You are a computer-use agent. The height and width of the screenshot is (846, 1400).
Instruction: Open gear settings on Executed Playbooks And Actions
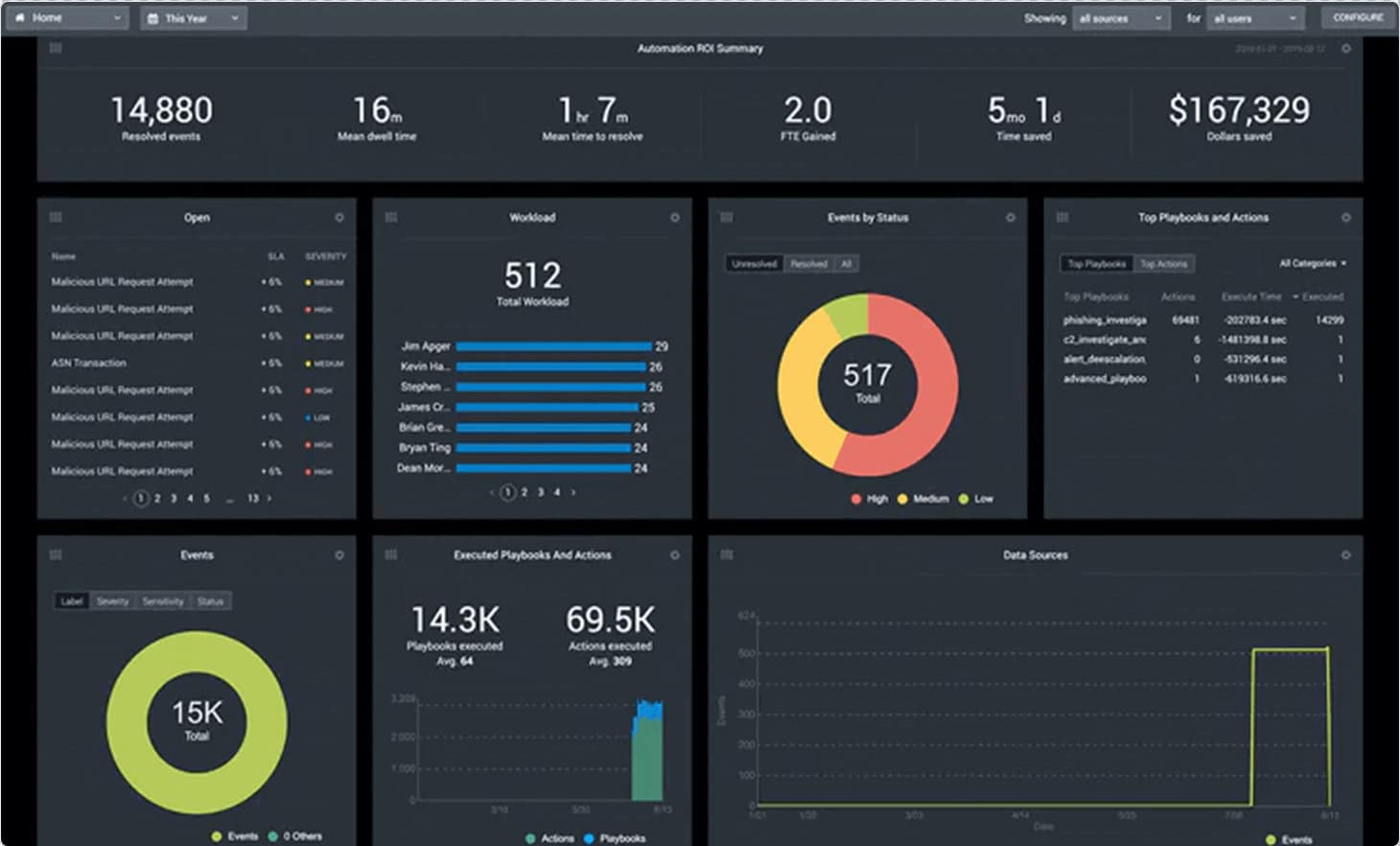tap(675, 555)
